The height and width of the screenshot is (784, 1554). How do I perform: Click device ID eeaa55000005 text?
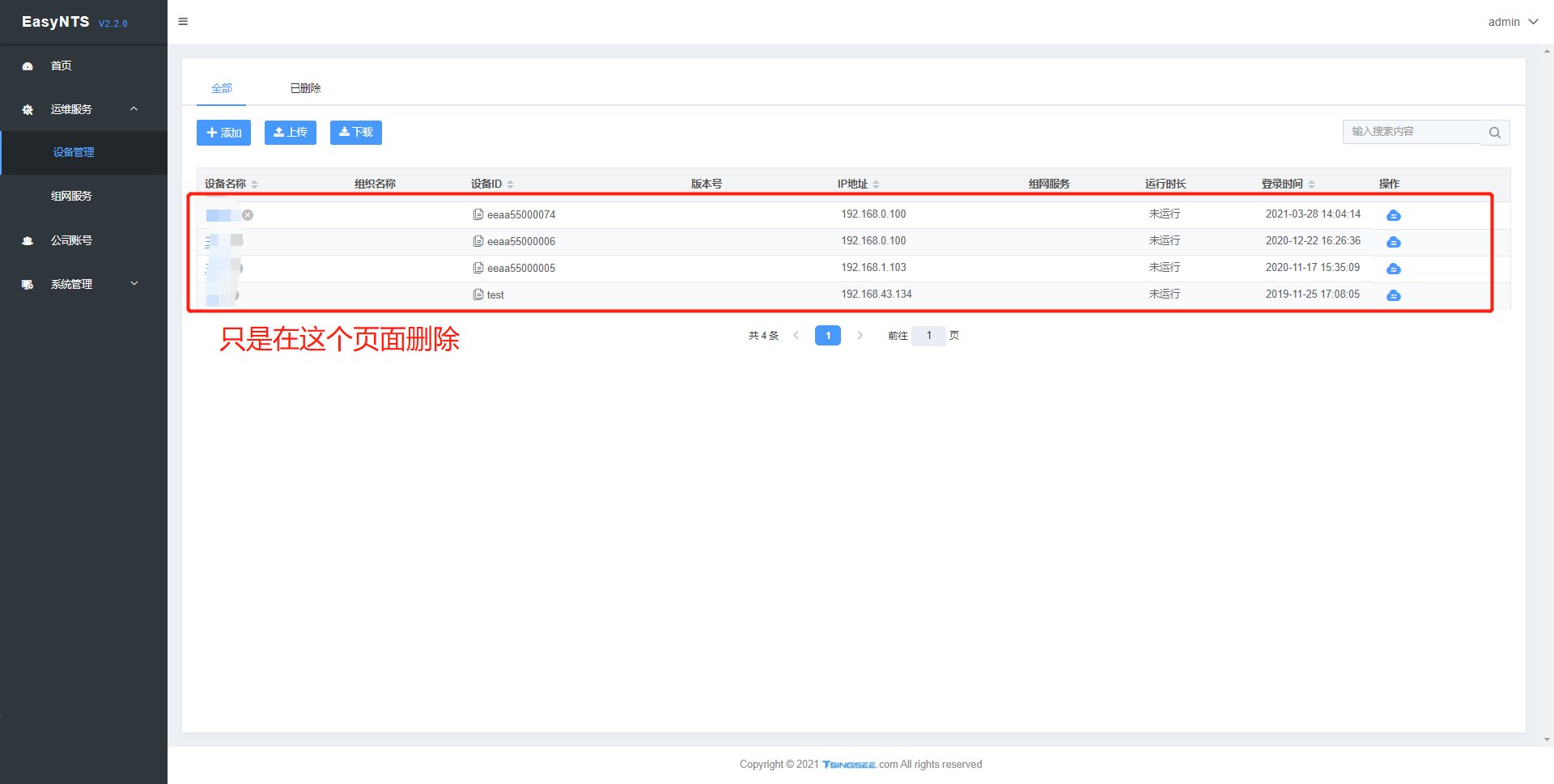[x=521, y=268]
